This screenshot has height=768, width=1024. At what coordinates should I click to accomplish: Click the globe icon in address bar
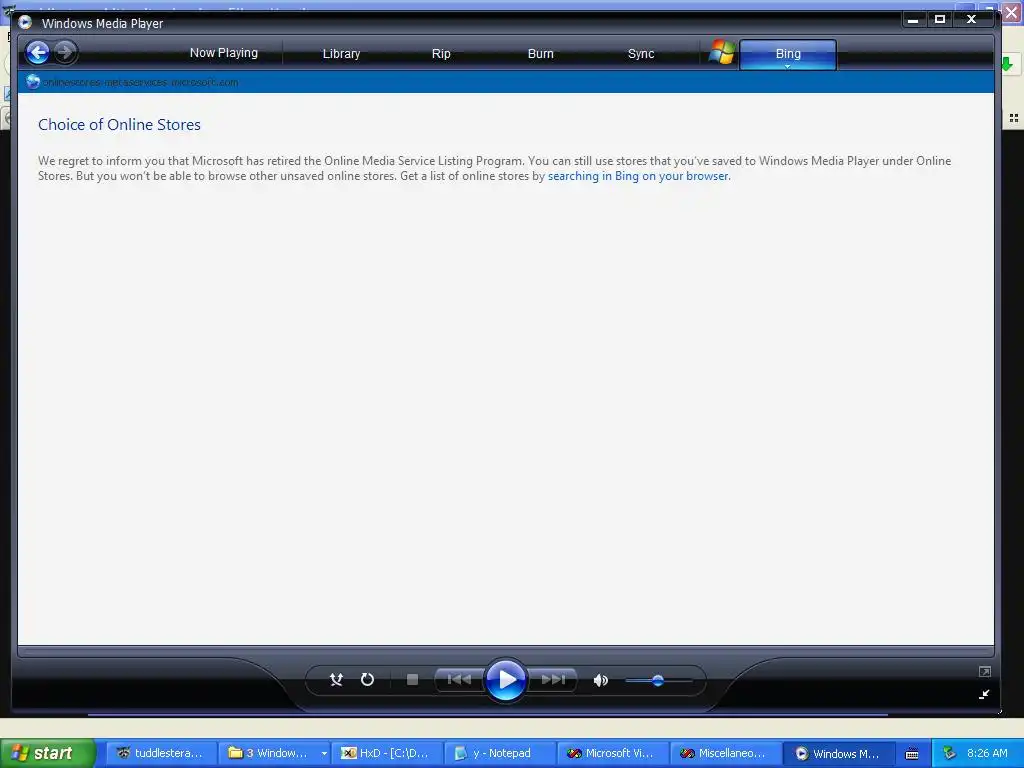pos(33,82)
